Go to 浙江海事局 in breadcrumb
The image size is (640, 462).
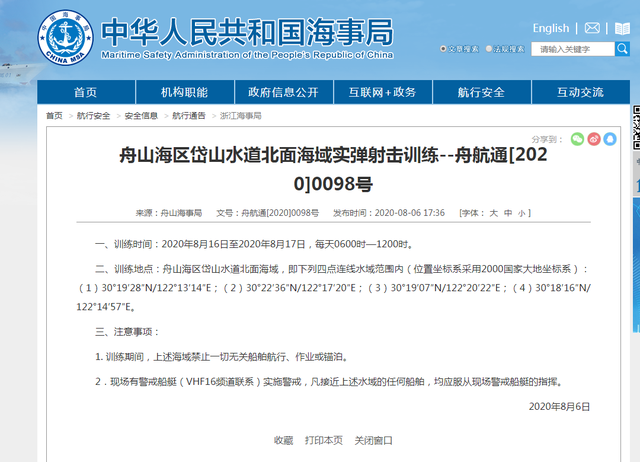241,116
